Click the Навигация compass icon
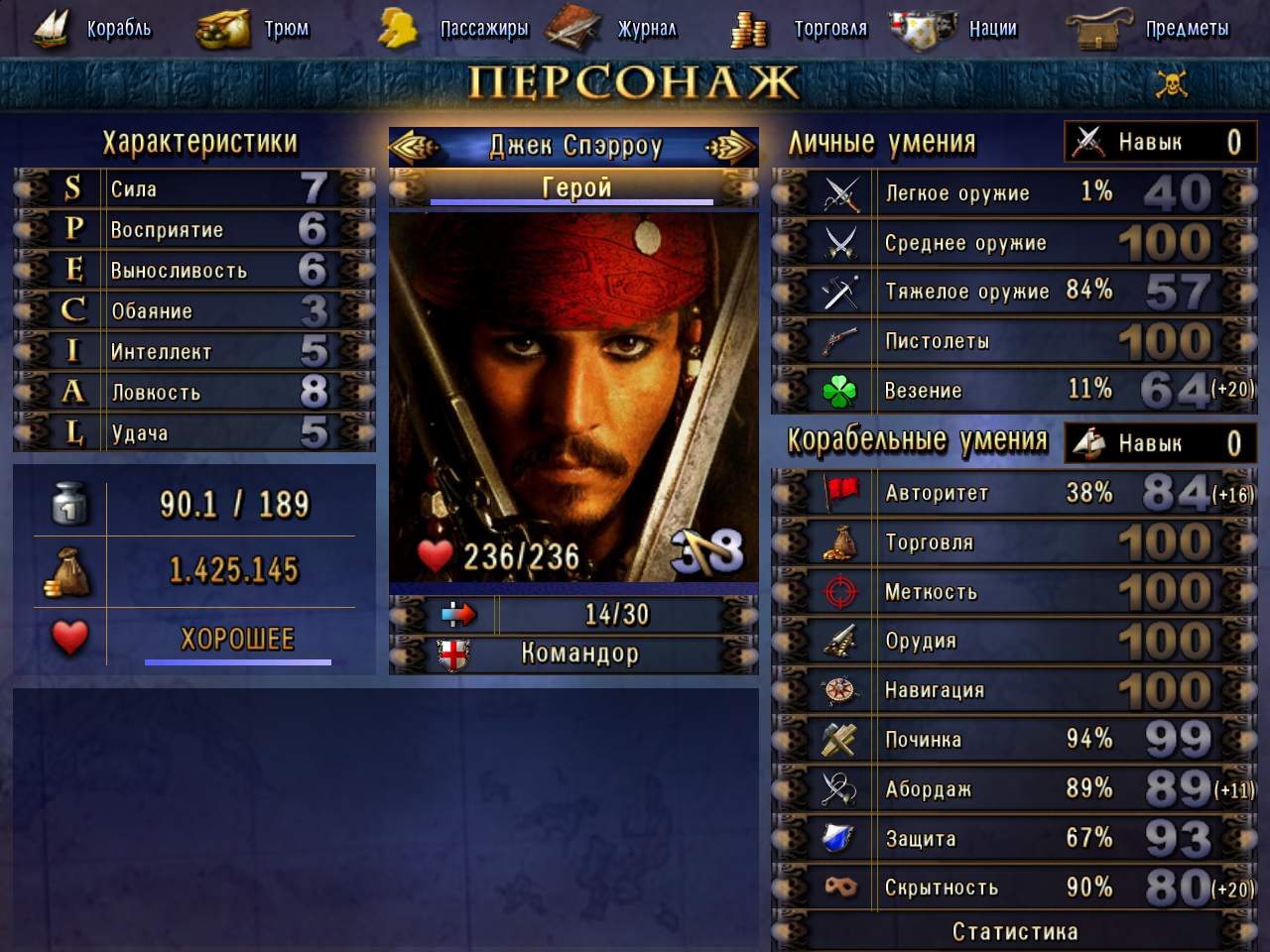This screenshot has width=1270, height=952. click(840, 690)
